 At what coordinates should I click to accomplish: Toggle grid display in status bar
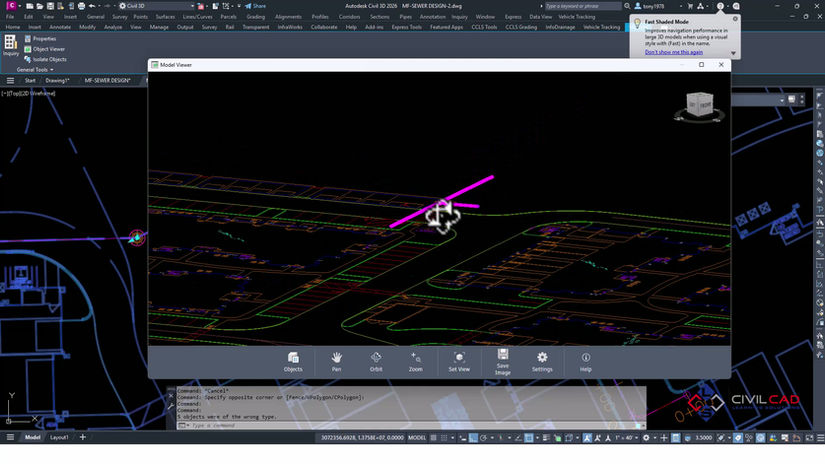pos(434,437)
